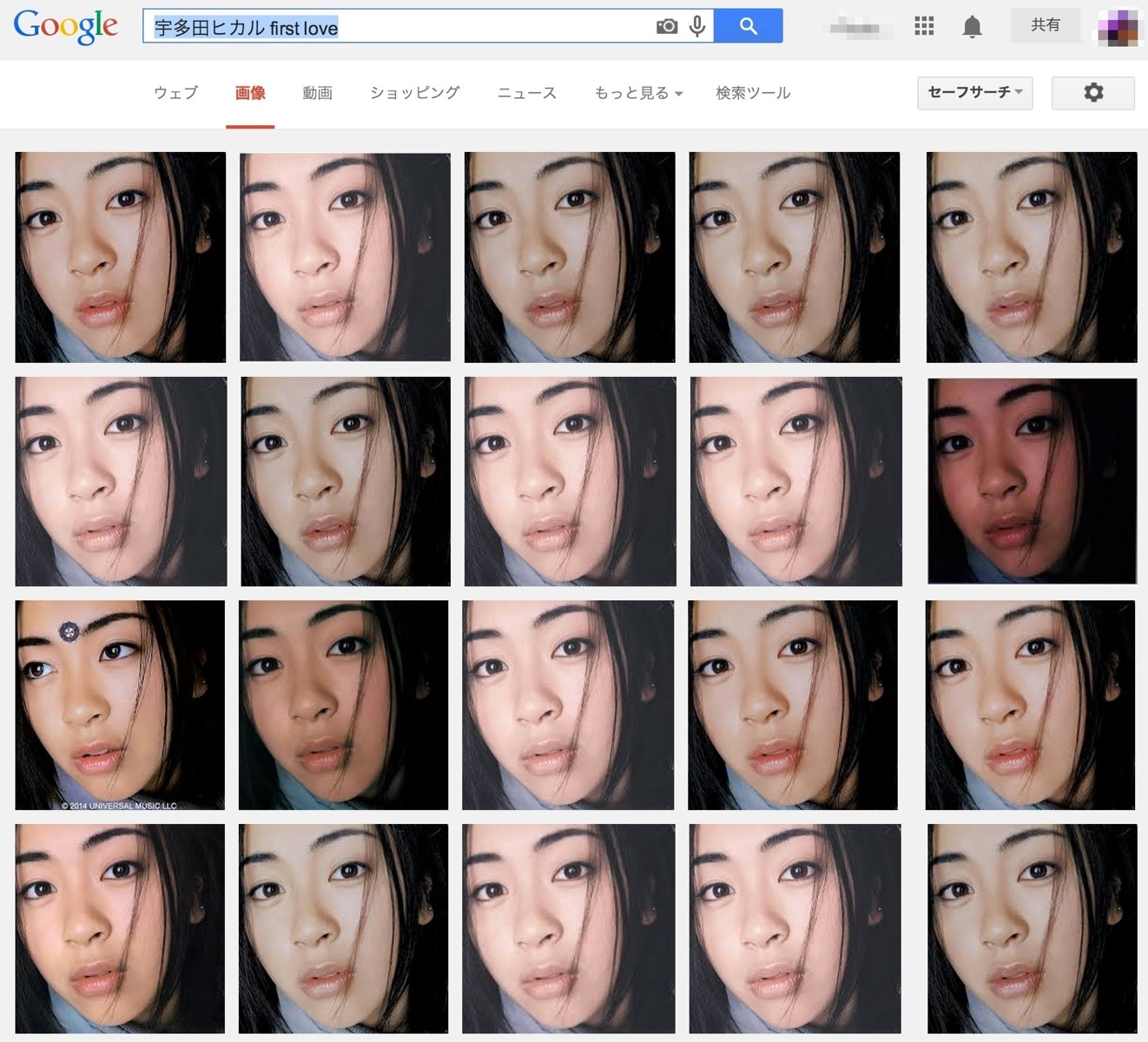Screen dimensions: 1148x1042
Task: Click the Google logo
Action: pyautogui.click(x=66, y=27)
